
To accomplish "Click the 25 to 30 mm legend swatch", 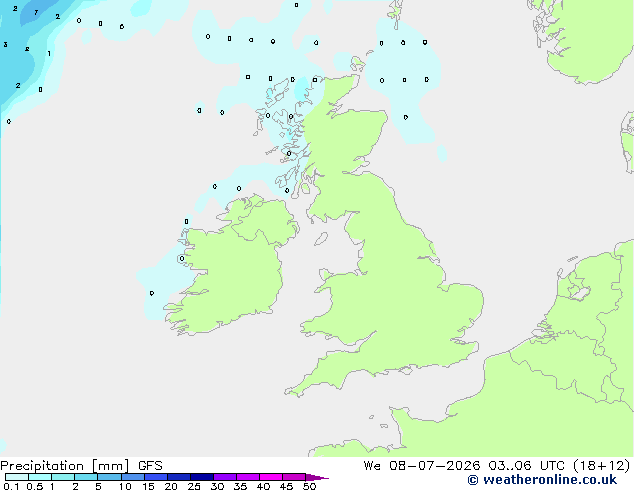I will point(202,477).
